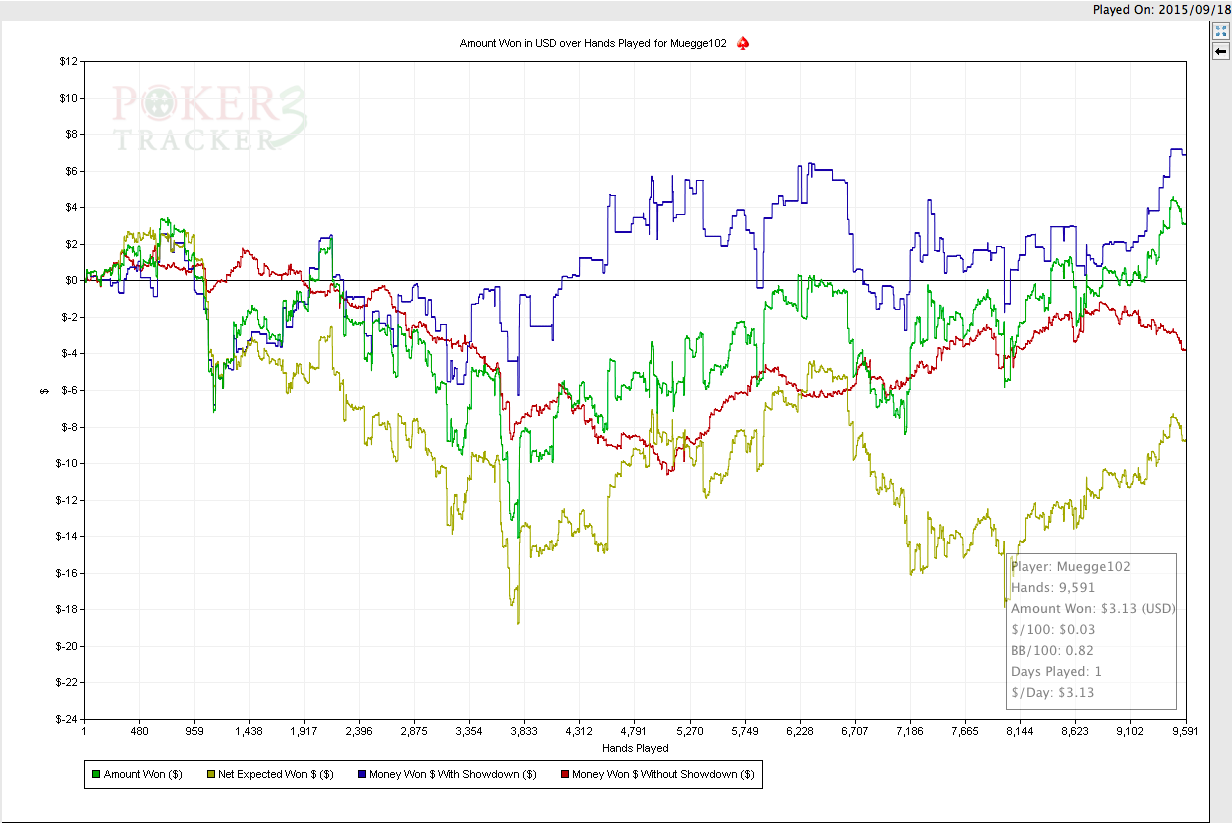Click the red Without Showdown legend swatch

(x=565, y=774)
